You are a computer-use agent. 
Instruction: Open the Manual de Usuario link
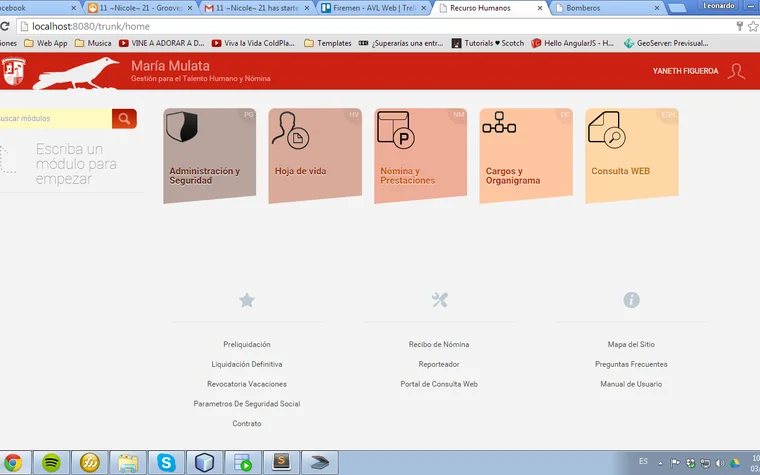[x=631, y=384]
